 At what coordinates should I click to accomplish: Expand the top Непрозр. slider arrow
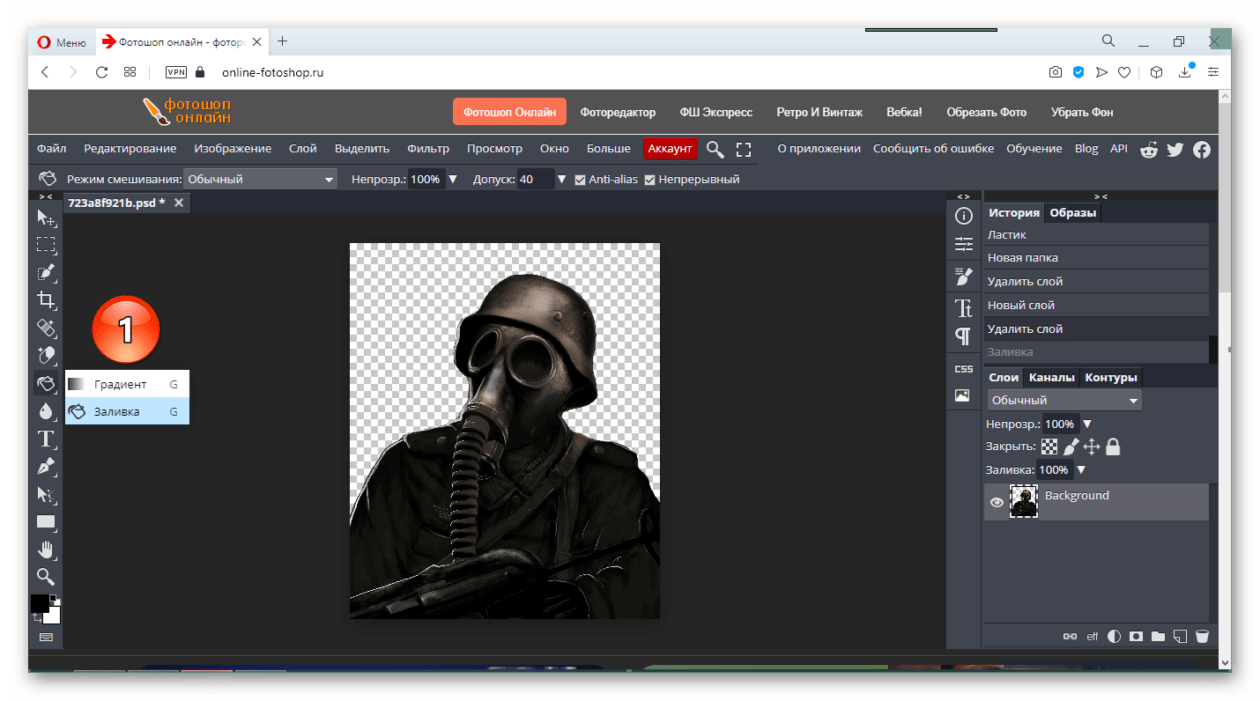coord(452,180)
